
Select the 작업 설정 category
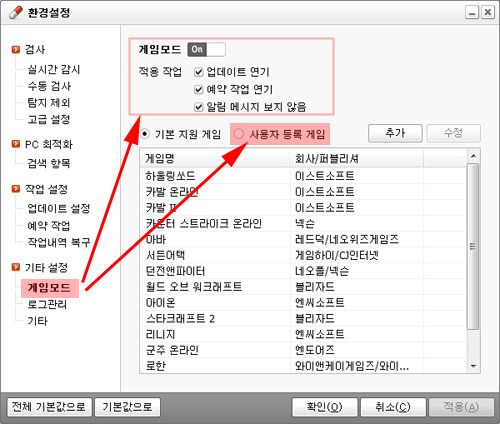(46, 189)
